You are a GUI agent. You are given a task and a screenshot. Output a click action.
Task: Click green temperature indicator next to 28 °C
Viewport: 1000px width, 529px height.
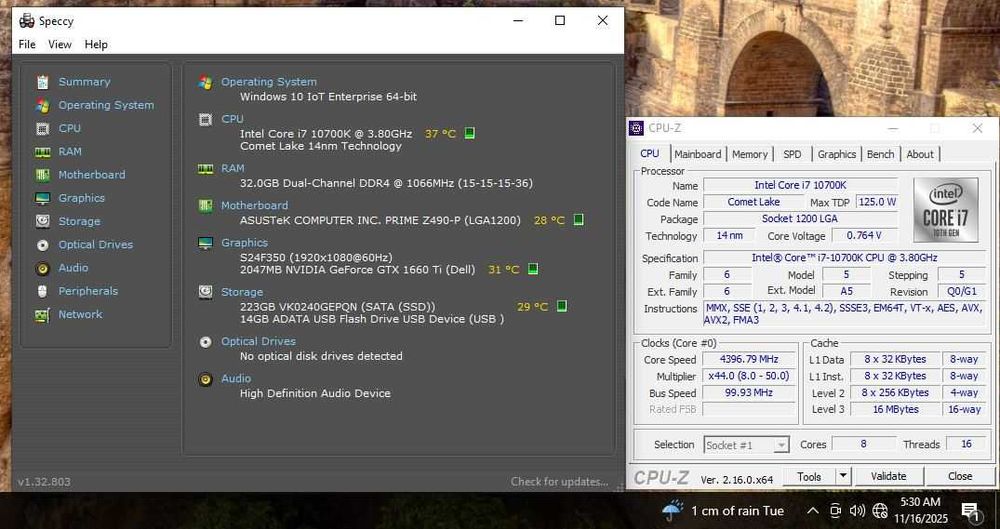click(578, 220)
